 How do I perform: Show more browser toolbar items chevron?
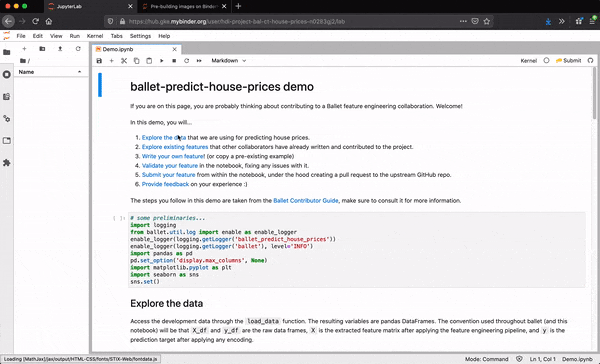pyautogui.click(x=561, y=21)
